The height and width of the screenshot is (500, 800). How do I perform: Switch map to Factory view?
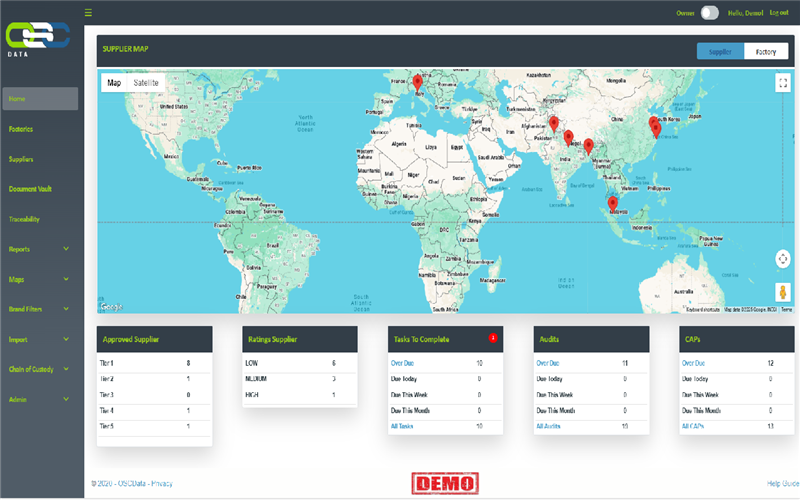[766, 52]
